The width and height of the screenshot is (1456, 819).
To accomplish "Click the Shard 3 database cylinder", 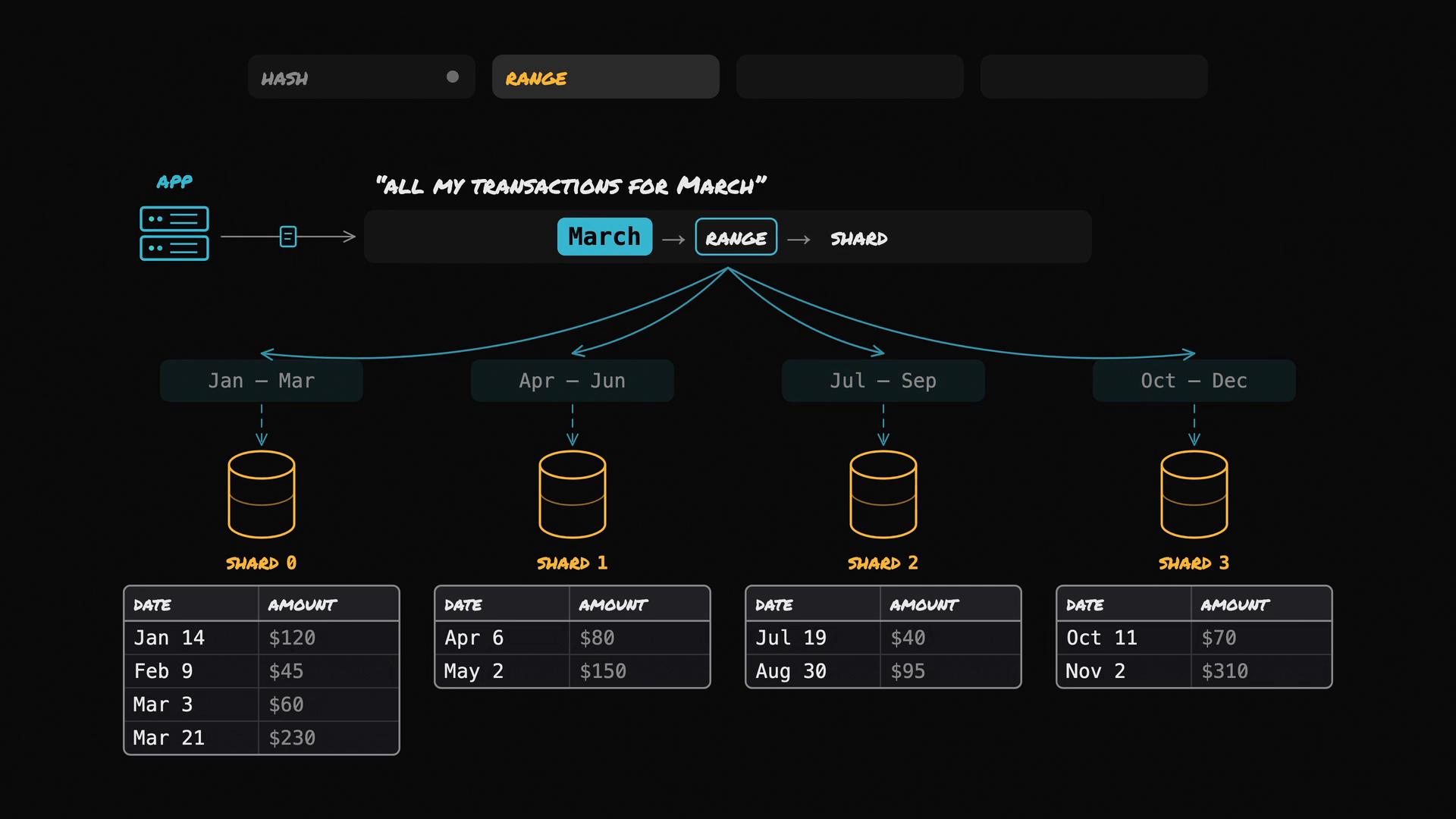I will coord(1194,494).
